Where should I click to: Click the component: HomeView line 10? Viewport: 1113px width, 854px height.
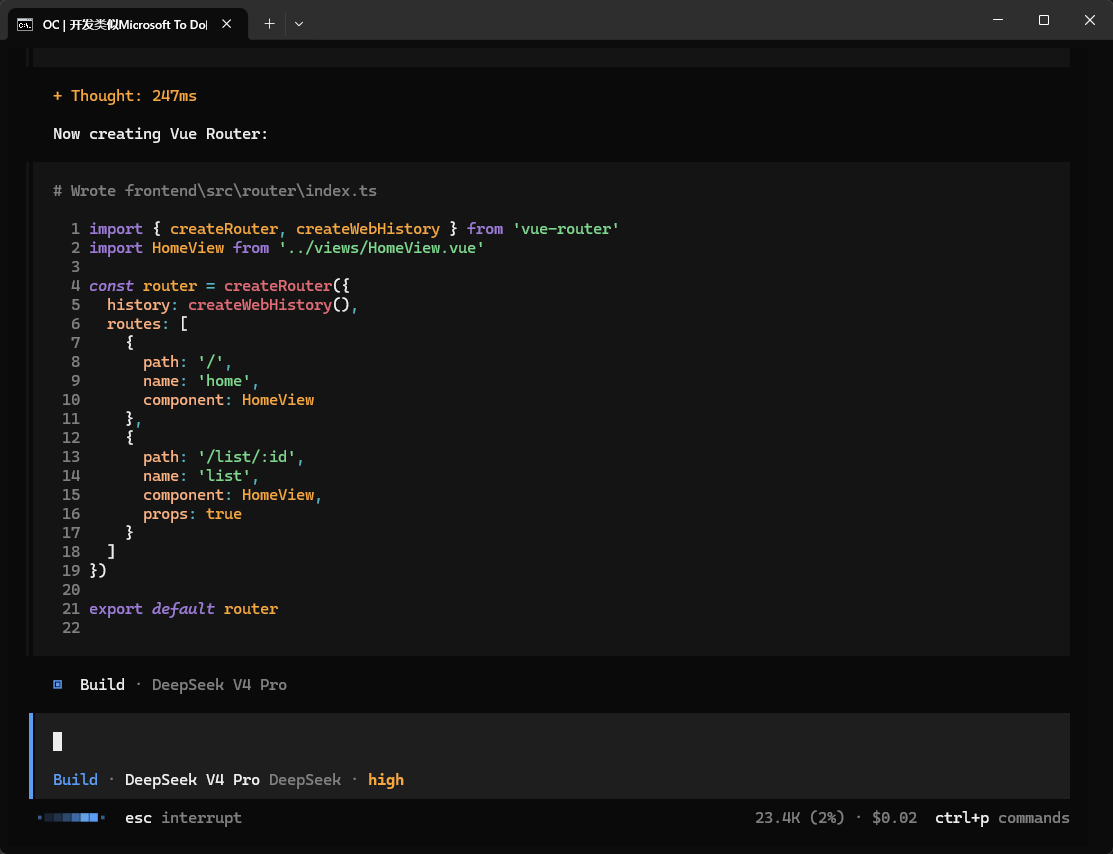(229, 400)
